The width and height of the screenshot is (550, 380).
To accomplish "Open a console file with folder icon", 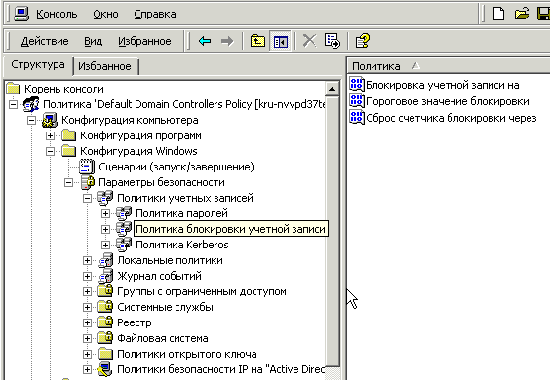I will click(522, 14).
